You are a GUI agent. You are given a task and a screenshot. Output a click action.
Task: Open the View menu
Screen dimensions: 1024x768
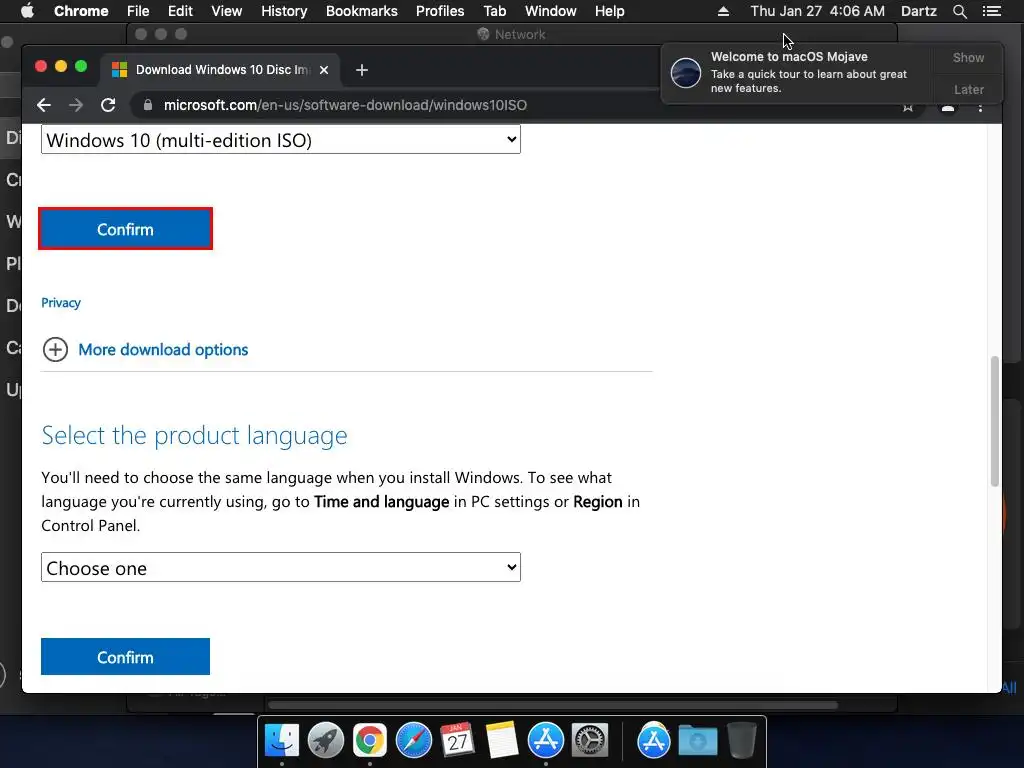click(x=227, y=11)
